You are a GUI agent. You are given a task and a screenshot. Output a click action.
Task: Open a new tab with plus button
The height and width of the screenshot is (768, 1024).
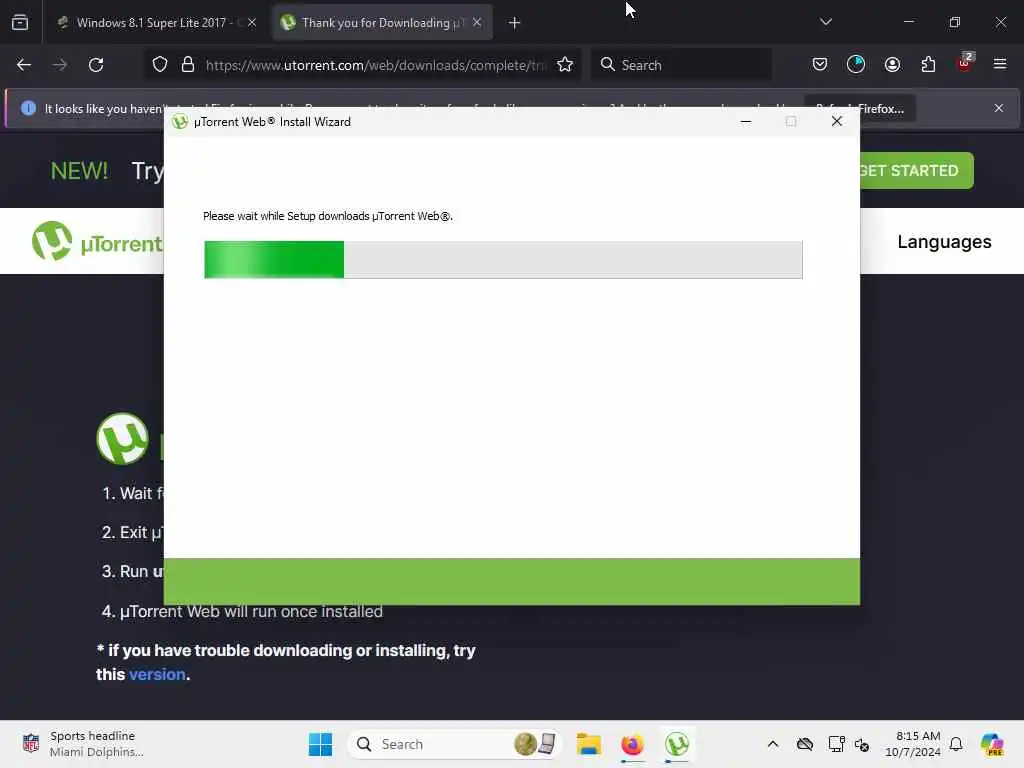[x=515, y=23]
